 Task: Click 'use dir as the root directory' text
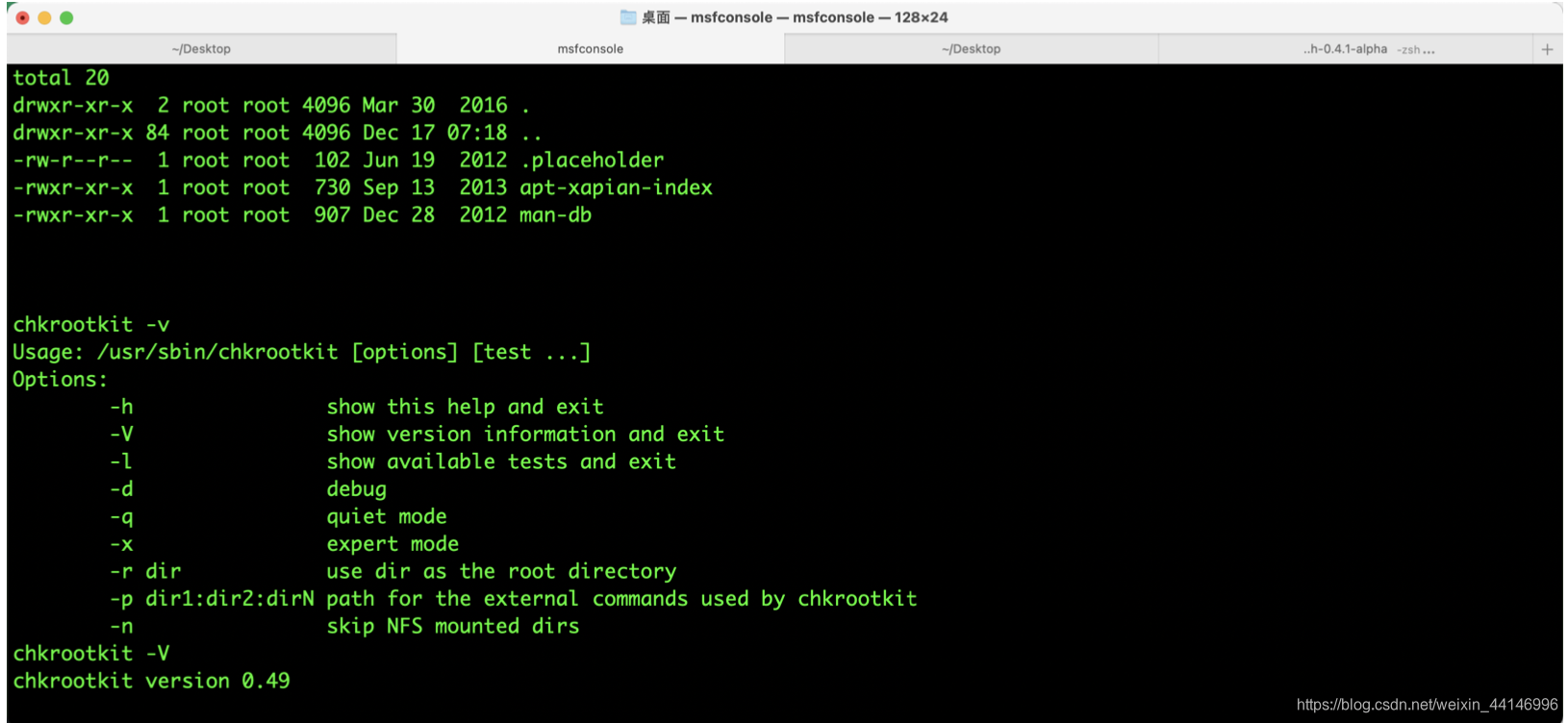click(501, 571)
